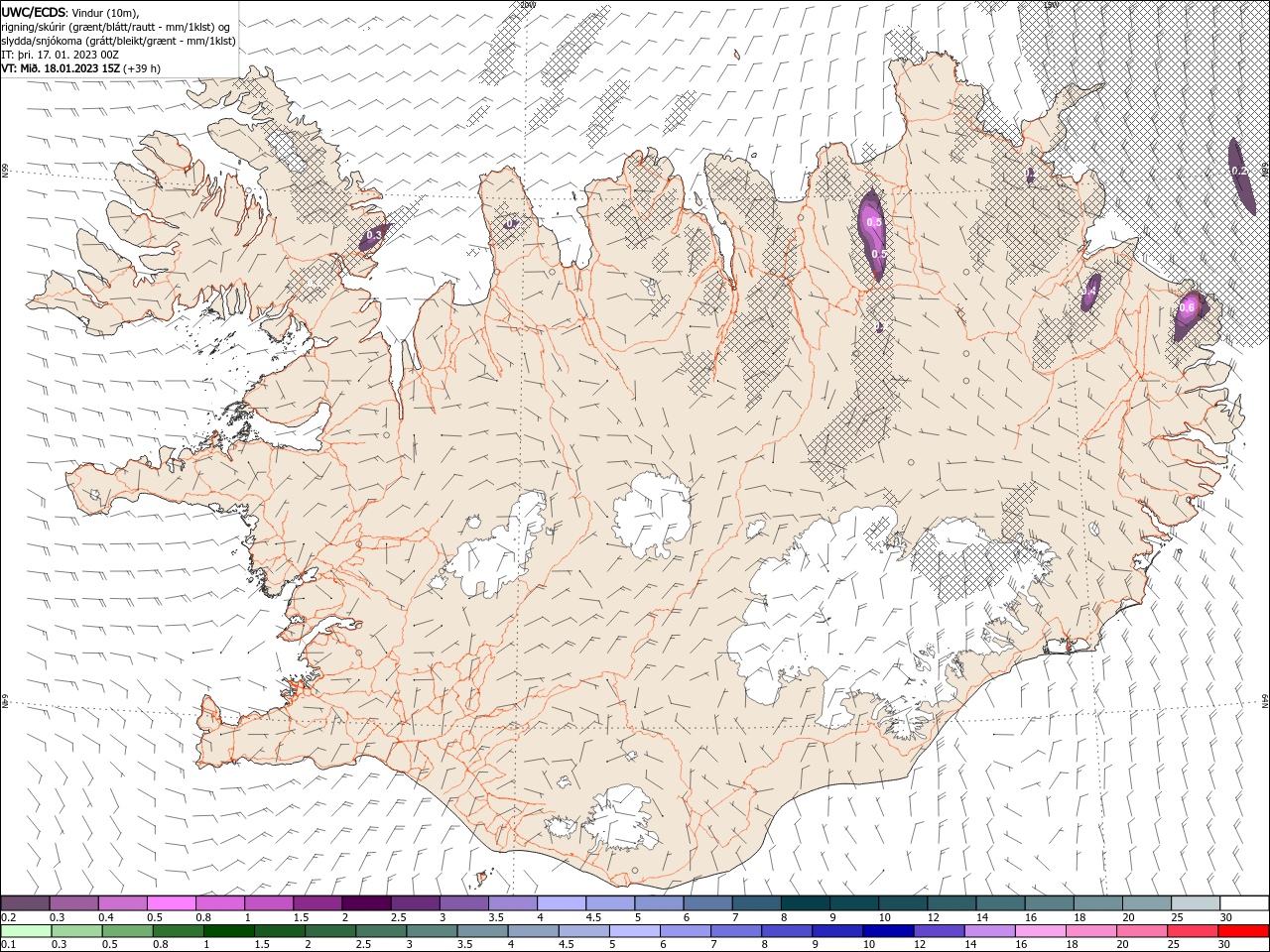1270x952 pixels.
Task: Click the '0.1' value under the rain legend
Action: click(x=9, y=946)
